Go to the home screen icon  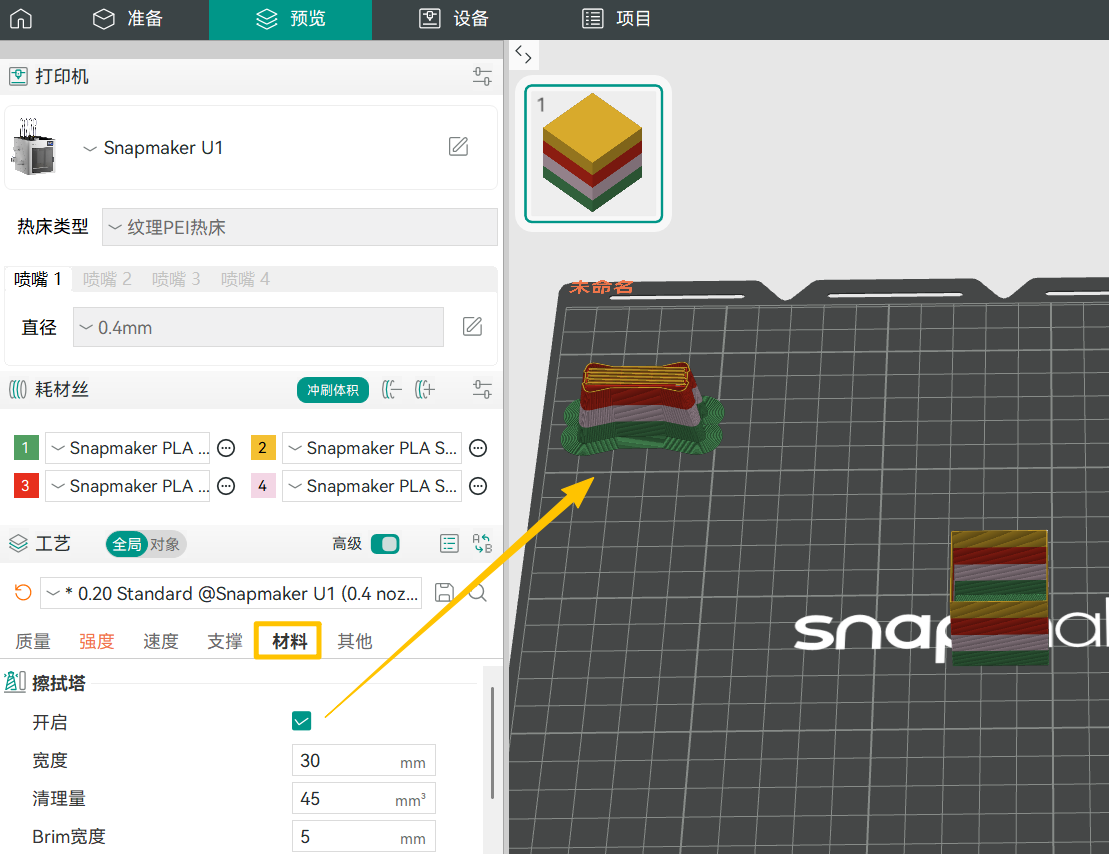(21, 18)
